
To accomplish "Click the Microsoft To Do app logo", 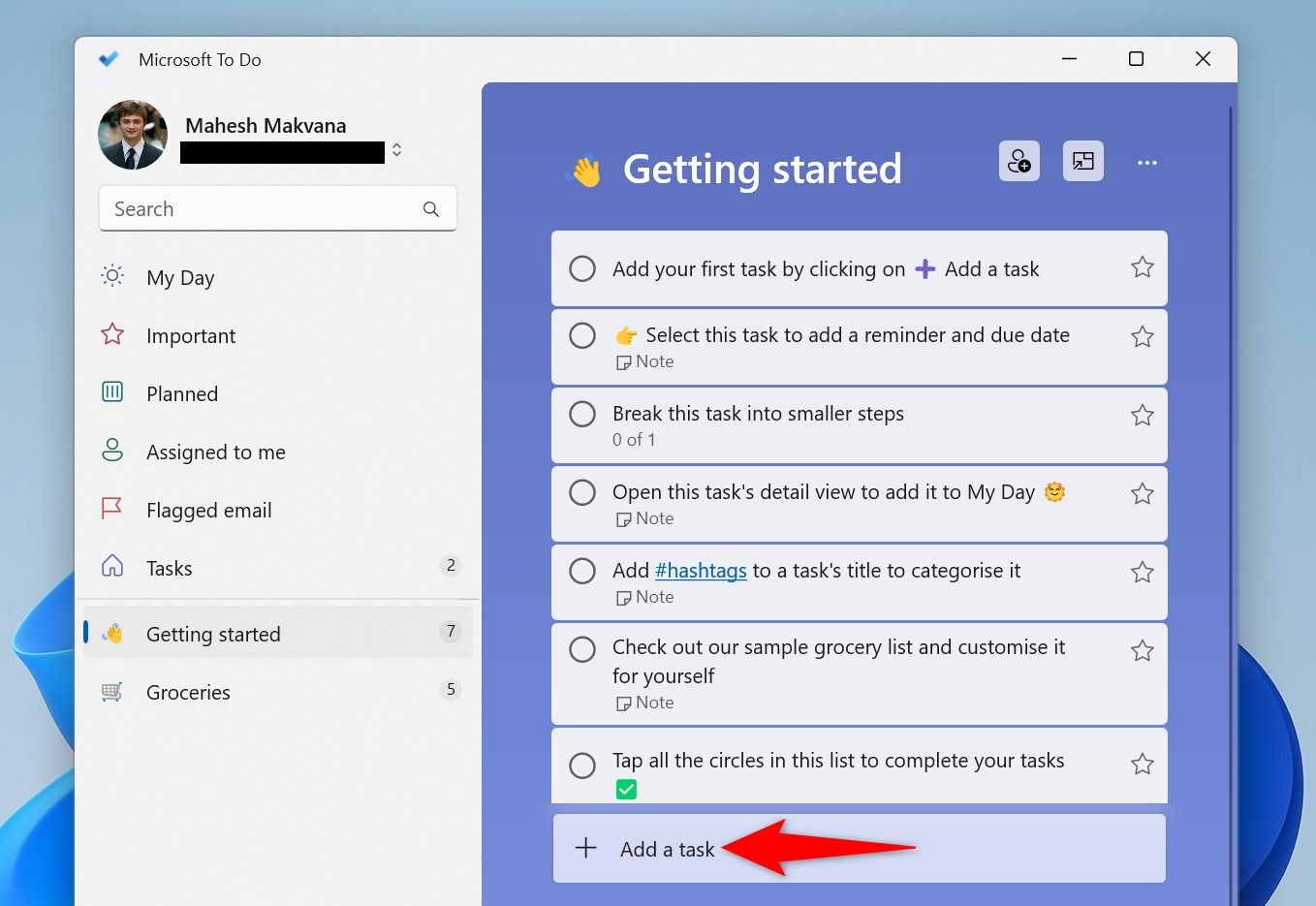I will pyautogui.click(x=109, y=59).
